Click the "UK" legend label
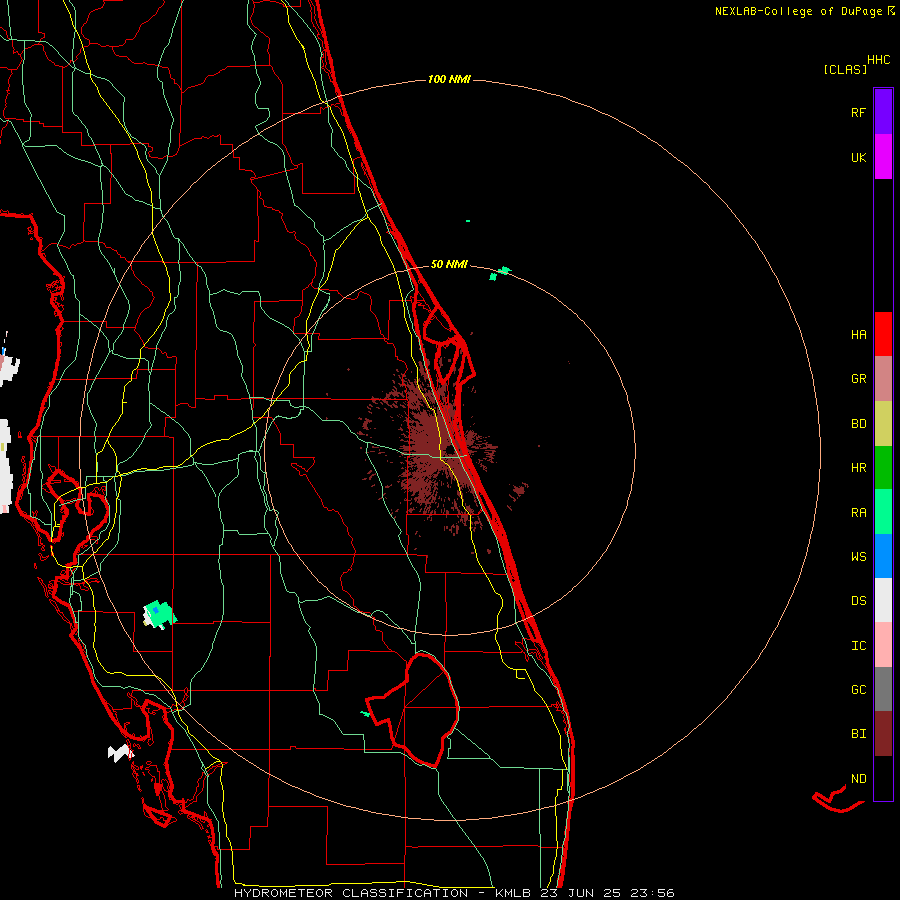The height and width of the screenshot is (900, 900). (859, 158)
